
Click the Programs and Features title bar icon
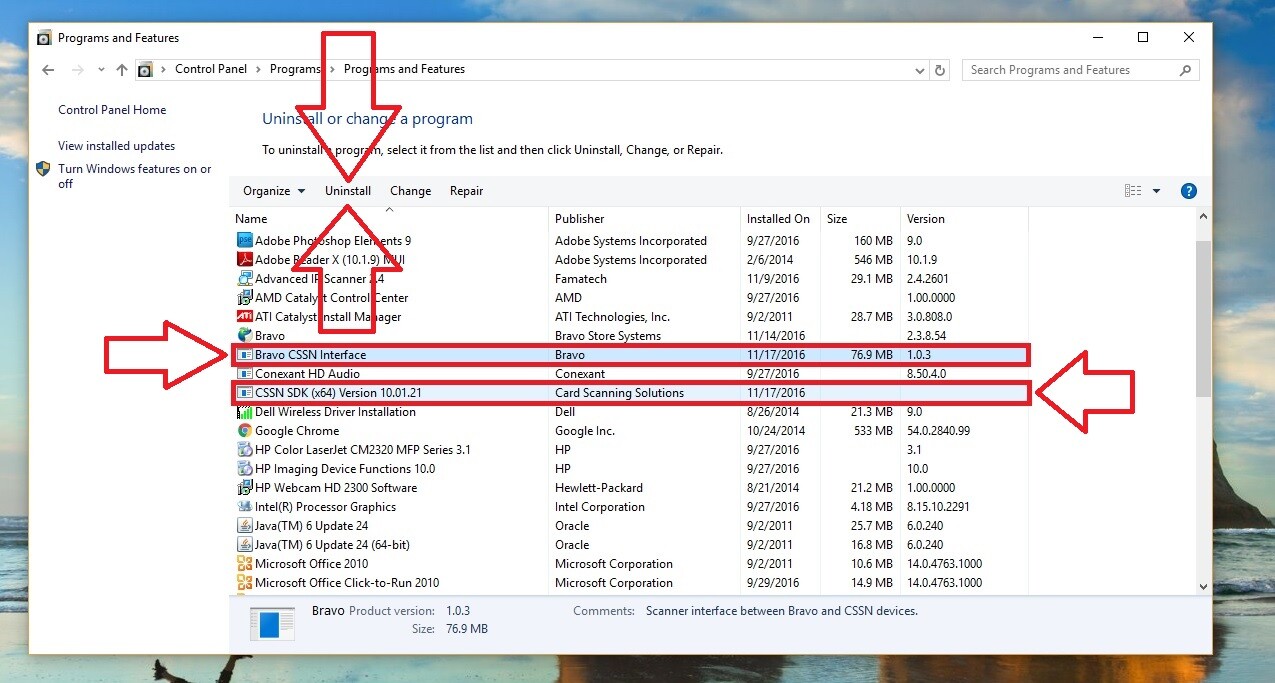(44, 38)
